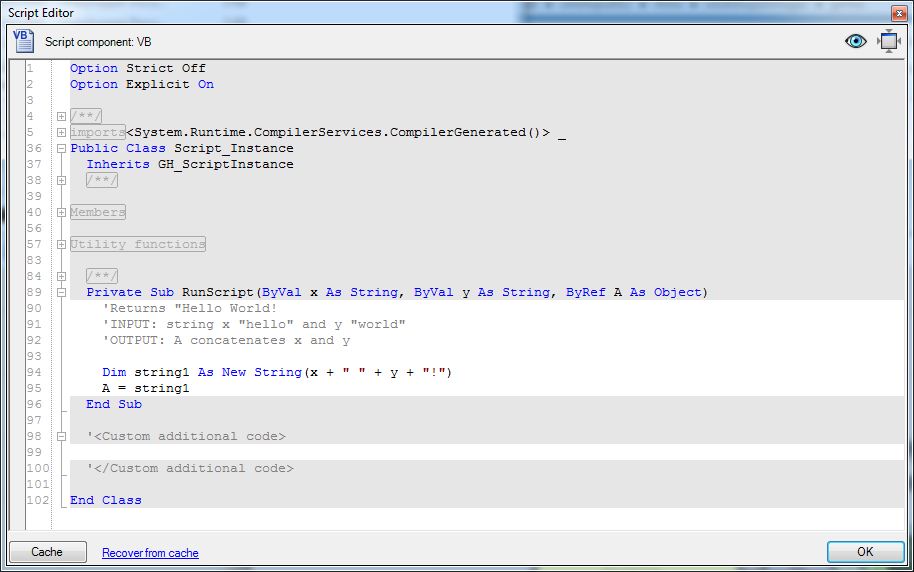
Task: Click the 'Dim string1 As New String' line
Action: pos(277,372)
